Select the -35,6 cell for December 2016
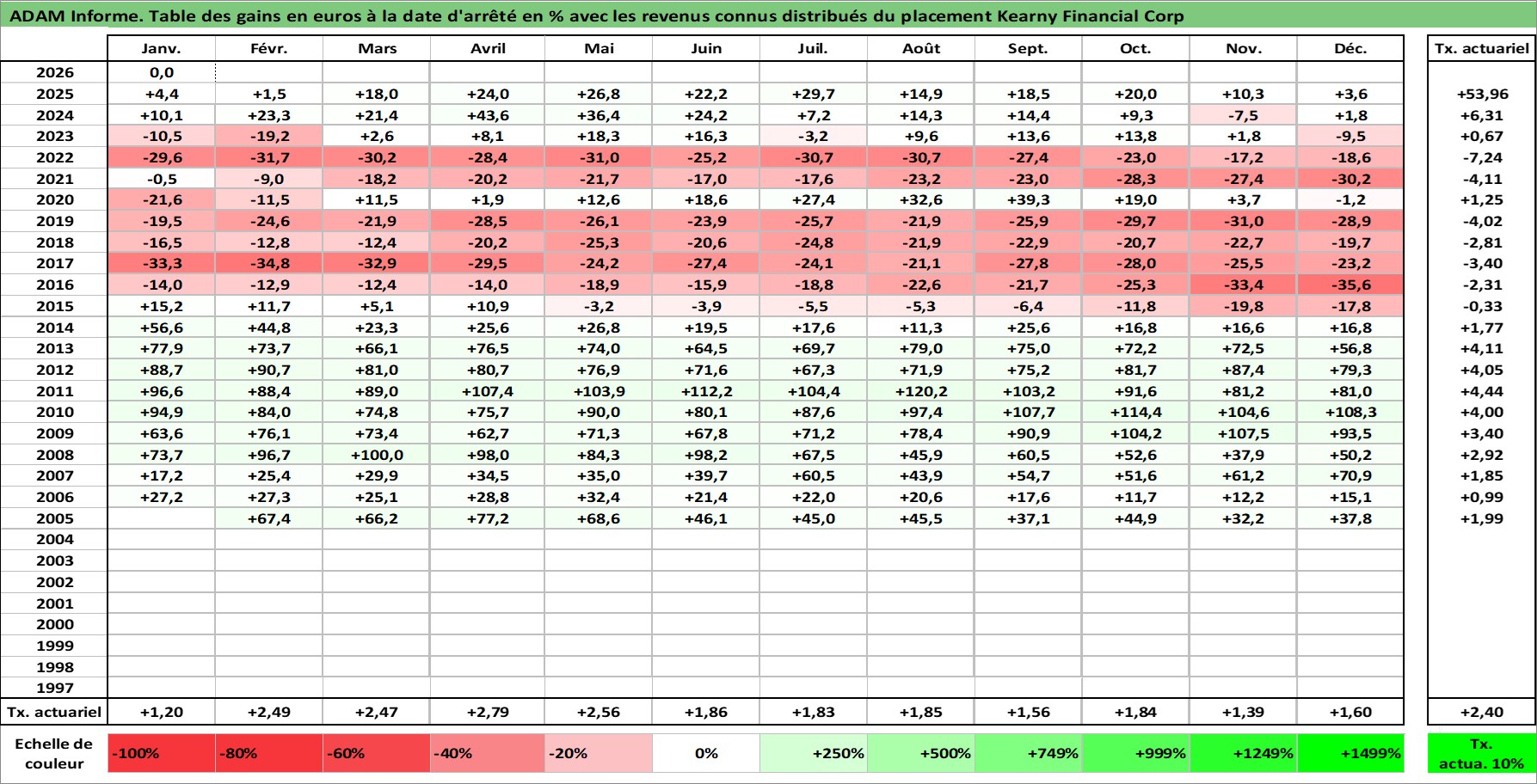The width and height of the screenshot is (1537, 784). pos(1350,285)
